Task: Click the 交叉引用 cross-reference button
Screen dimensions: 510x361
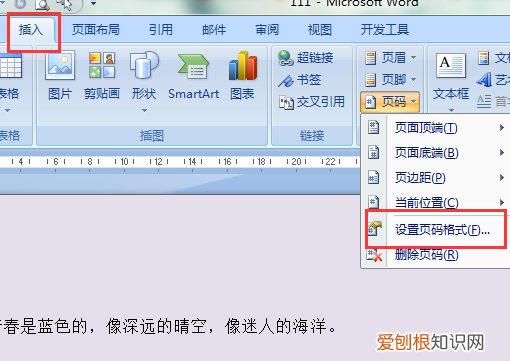Action: click(312, 102)
